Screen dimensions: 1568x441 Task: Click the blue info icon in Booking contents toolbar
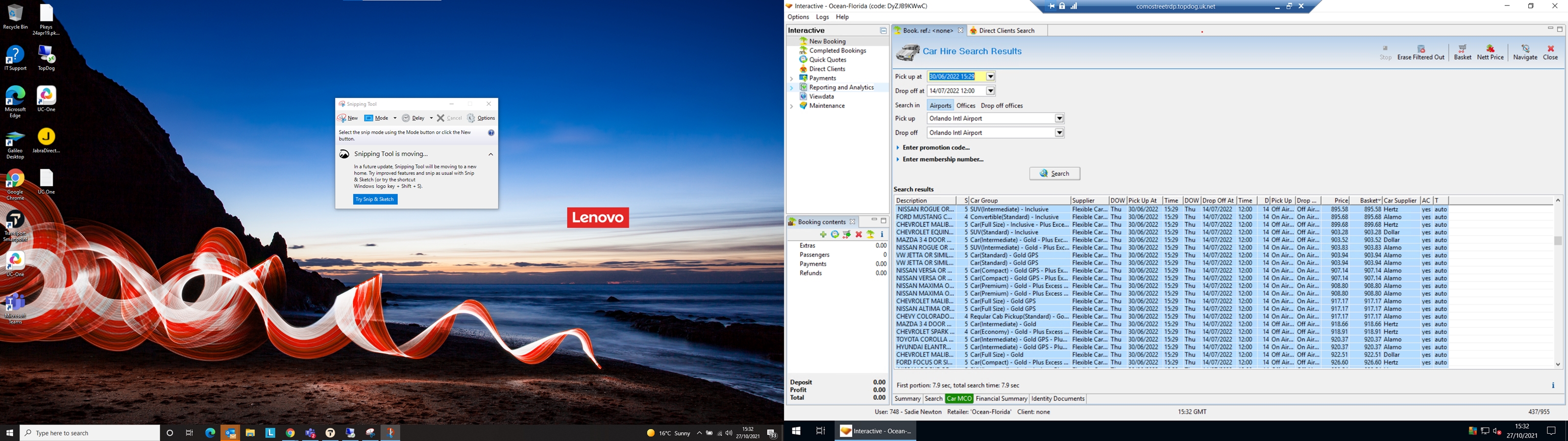pyautogui.click(x=882, y=235)
